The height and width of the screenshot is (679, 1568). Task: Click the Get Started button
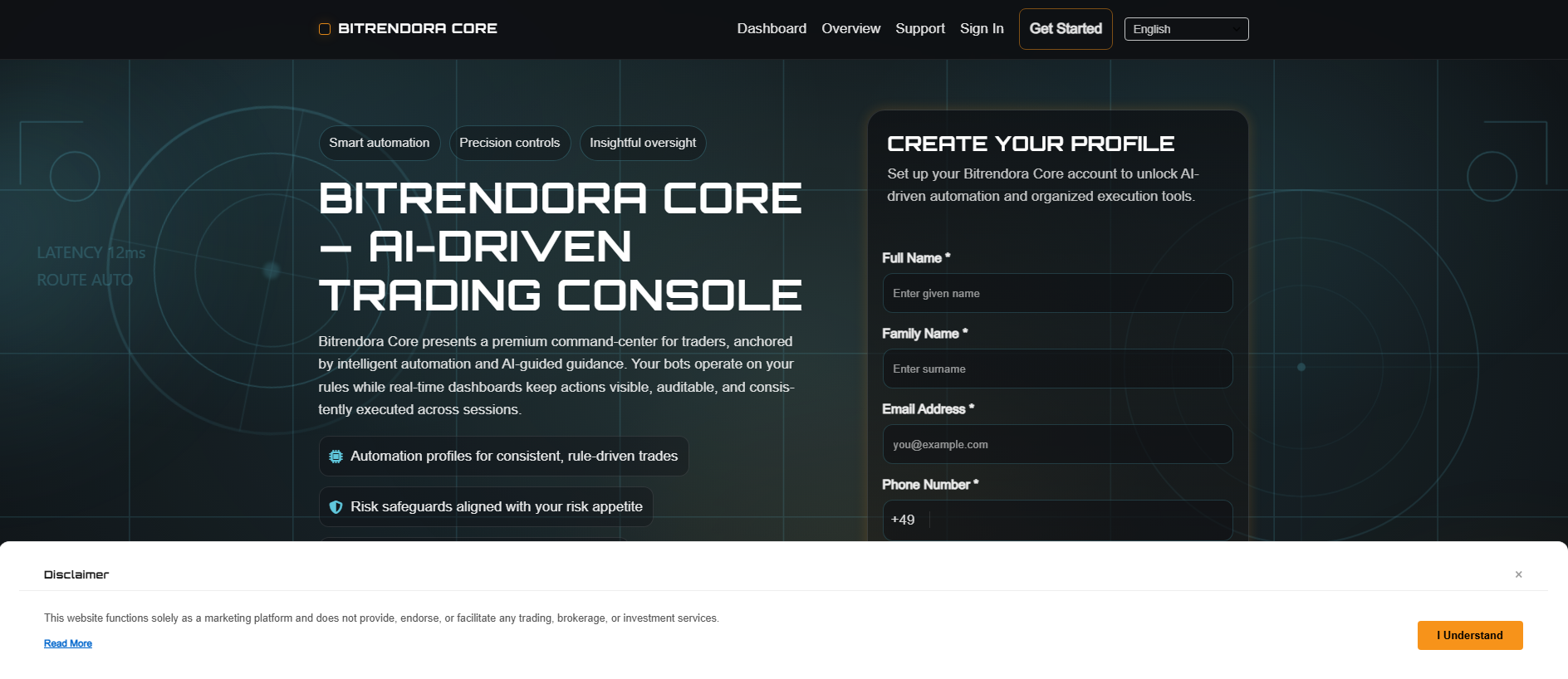(x=1066, y=29)
